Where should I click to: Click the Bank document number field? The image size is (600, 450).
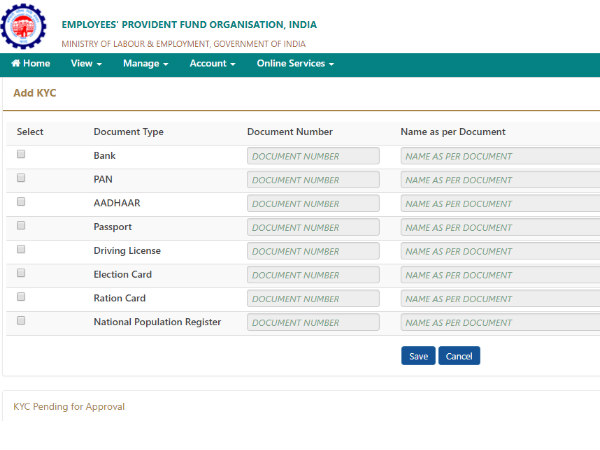[313, 156]
